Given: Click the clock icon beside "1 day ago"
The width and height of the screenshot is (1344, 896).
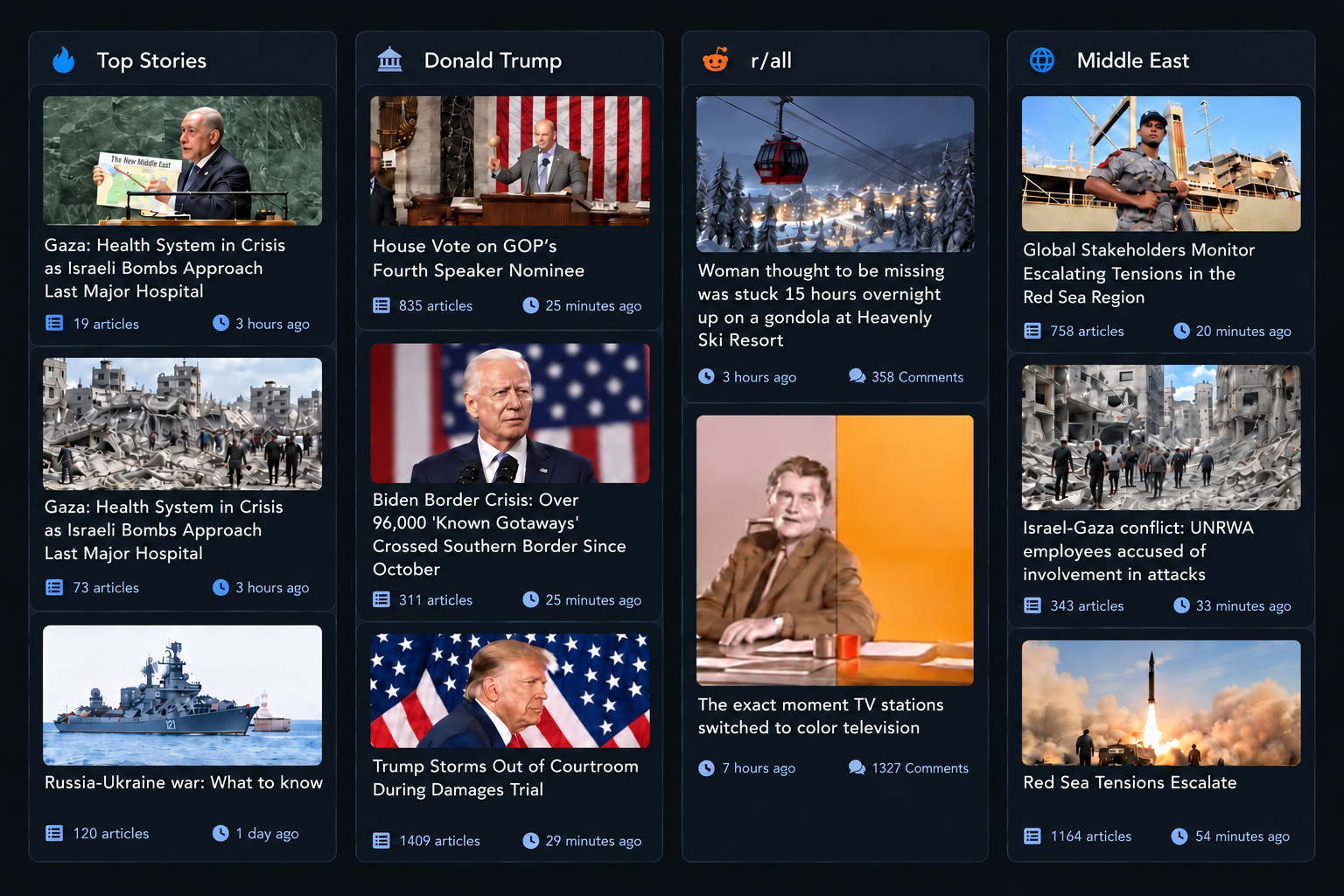Looking at the screenshot, I should (x=220, y=833).
